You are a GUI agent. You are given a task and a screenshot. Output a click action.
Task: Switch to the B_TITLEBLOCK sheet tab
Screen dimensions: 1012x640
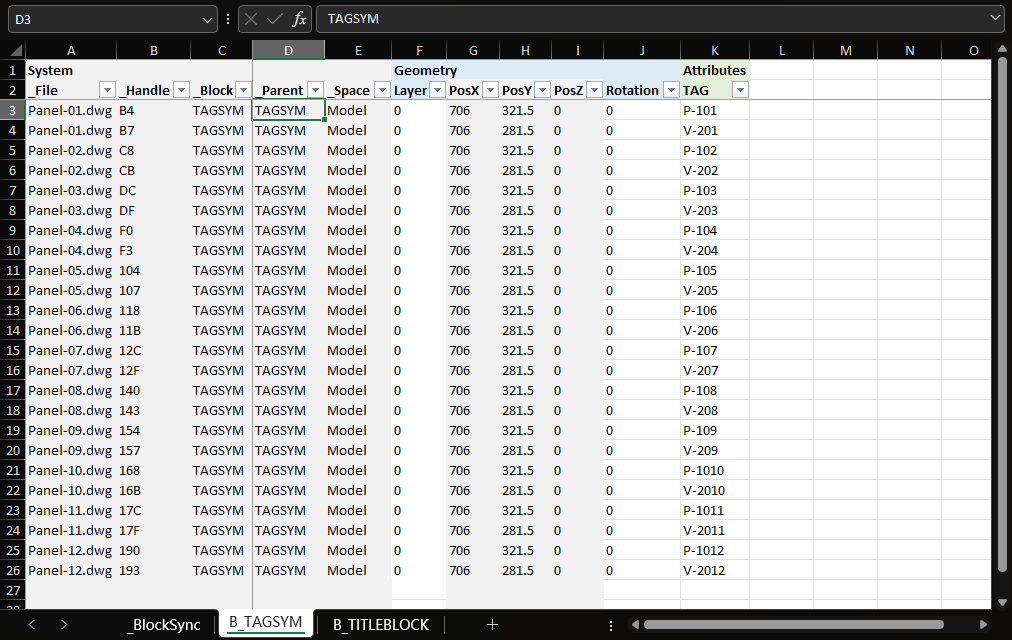click(381, 625)
